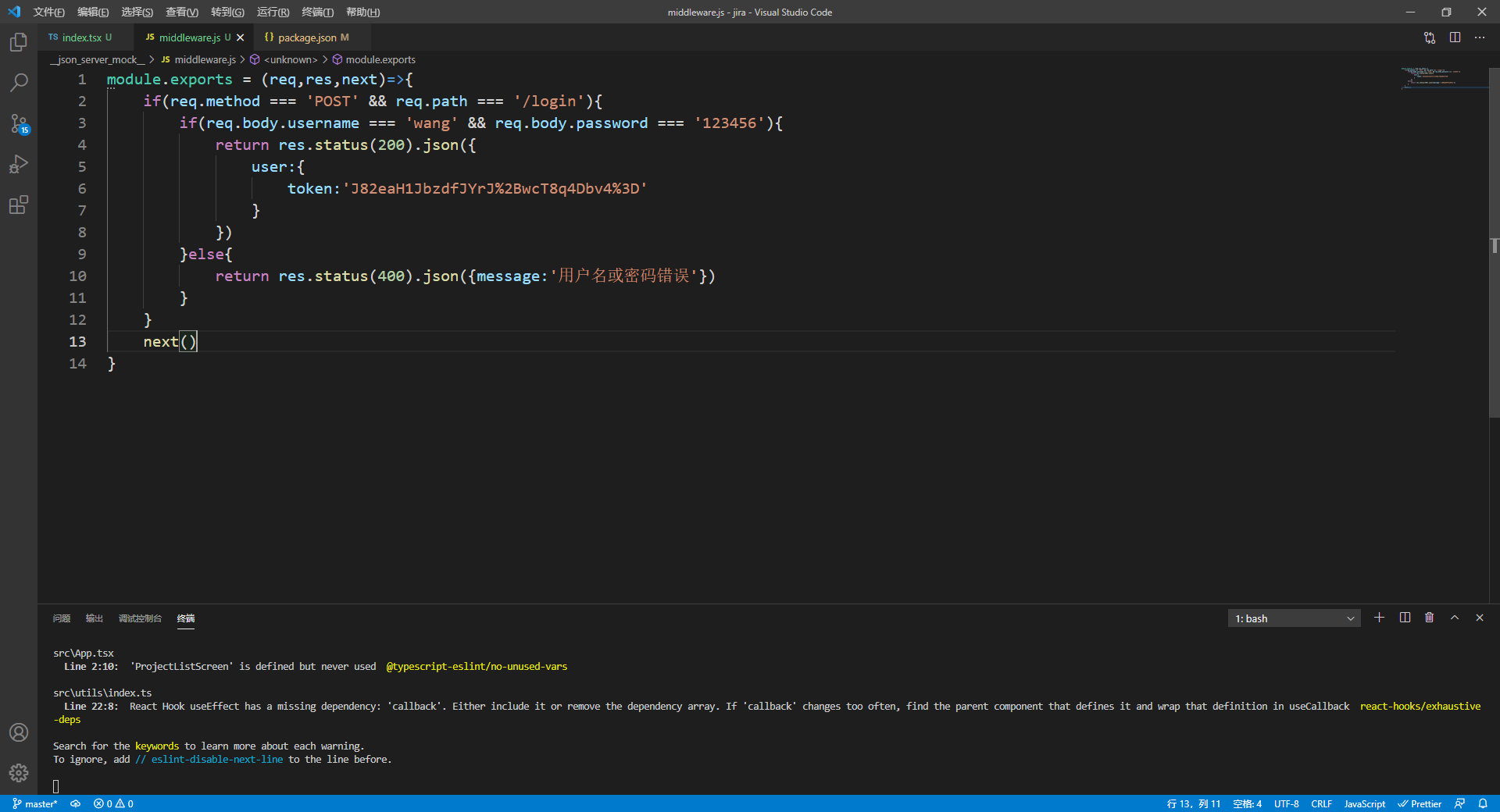Click the line and column indicator 行 13, 列 11
This screenshot has height=812, width=1500.
[1193, 803]
